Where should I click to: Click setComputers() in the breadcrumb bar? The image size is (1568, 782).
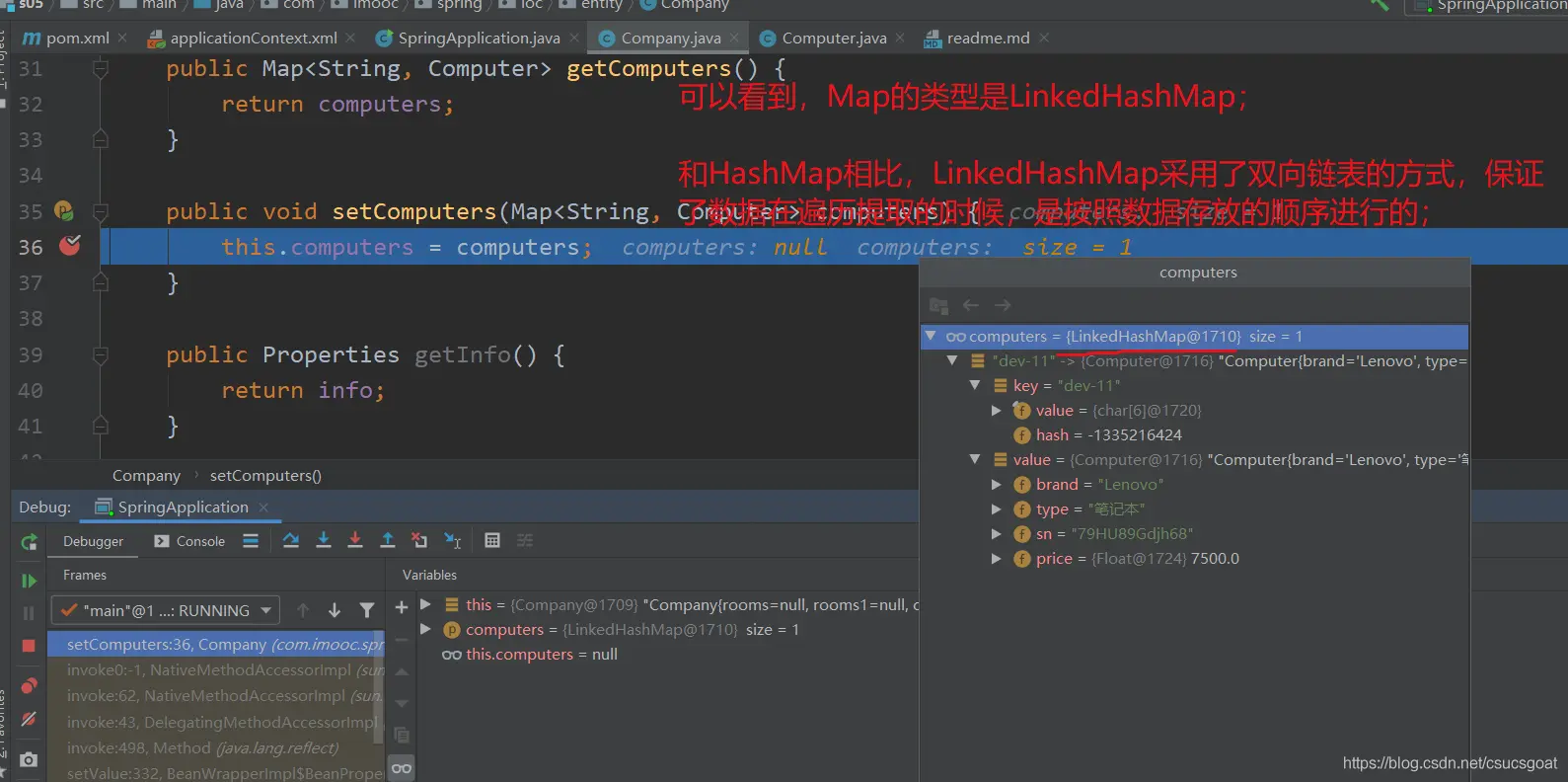click(265, 476)
